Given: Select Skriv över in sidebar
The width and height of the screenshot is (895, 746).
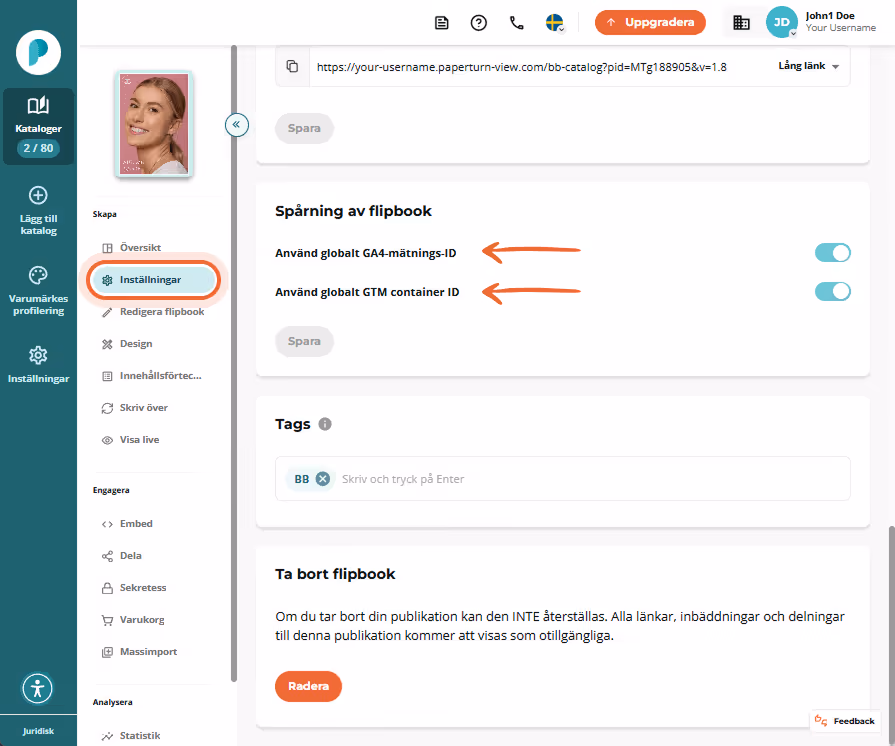Looking at the screenshot, I should (134, 408).
